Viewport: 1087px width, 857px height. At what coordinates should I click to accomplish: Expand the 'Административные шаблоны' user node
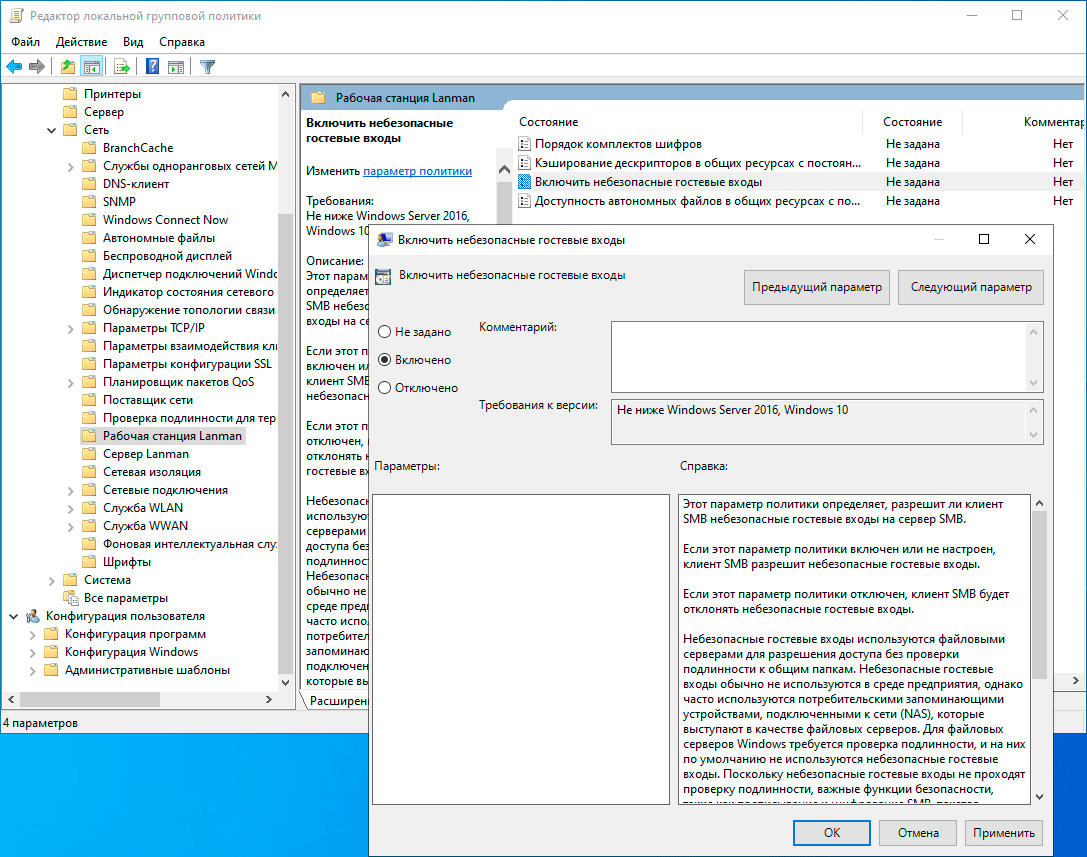tap(33, 670)
